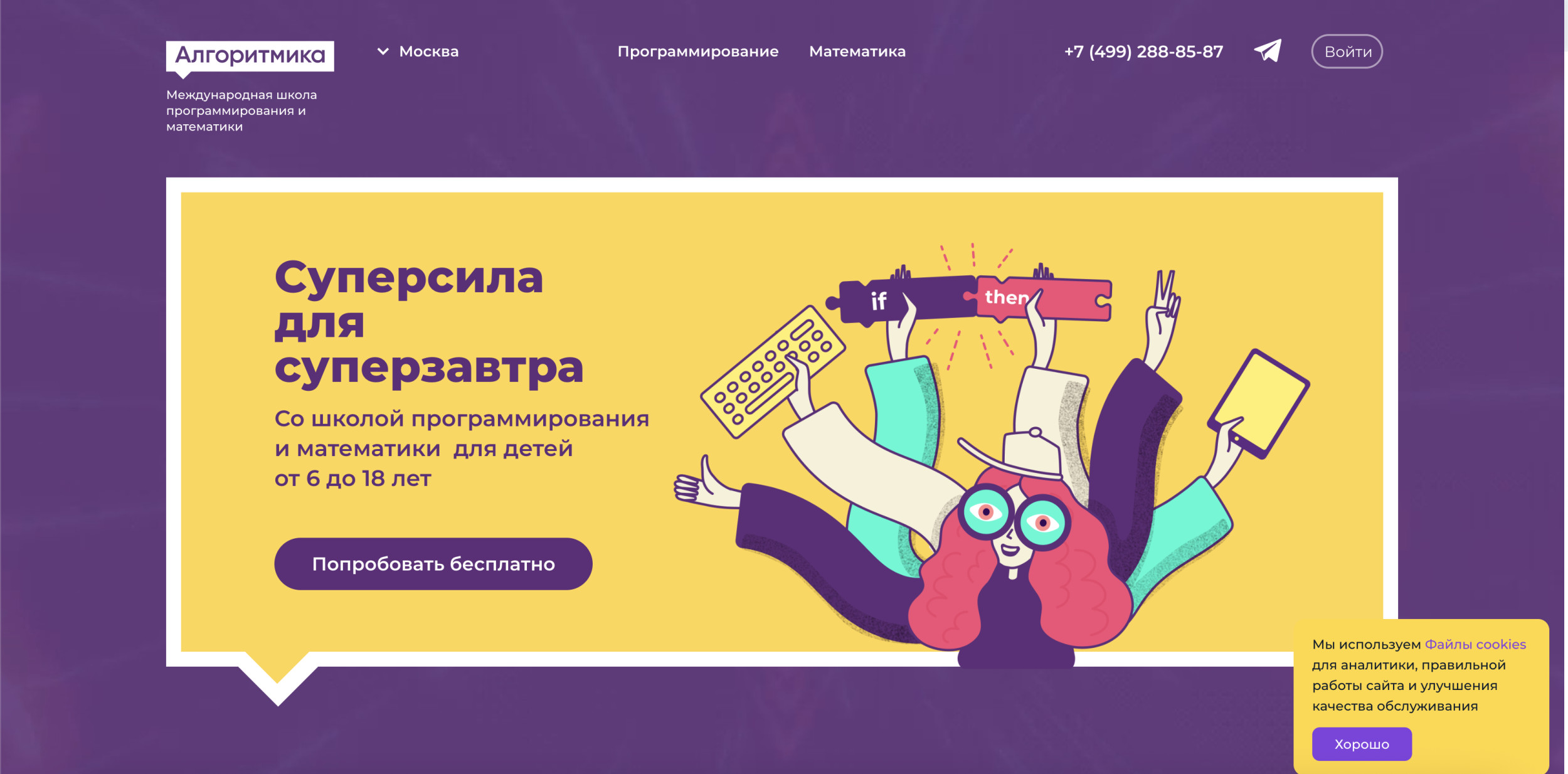The width and height of the screenshot is (1568, 774).
Task: Open the Программирование menu item
Action: (x=698, y=51)
